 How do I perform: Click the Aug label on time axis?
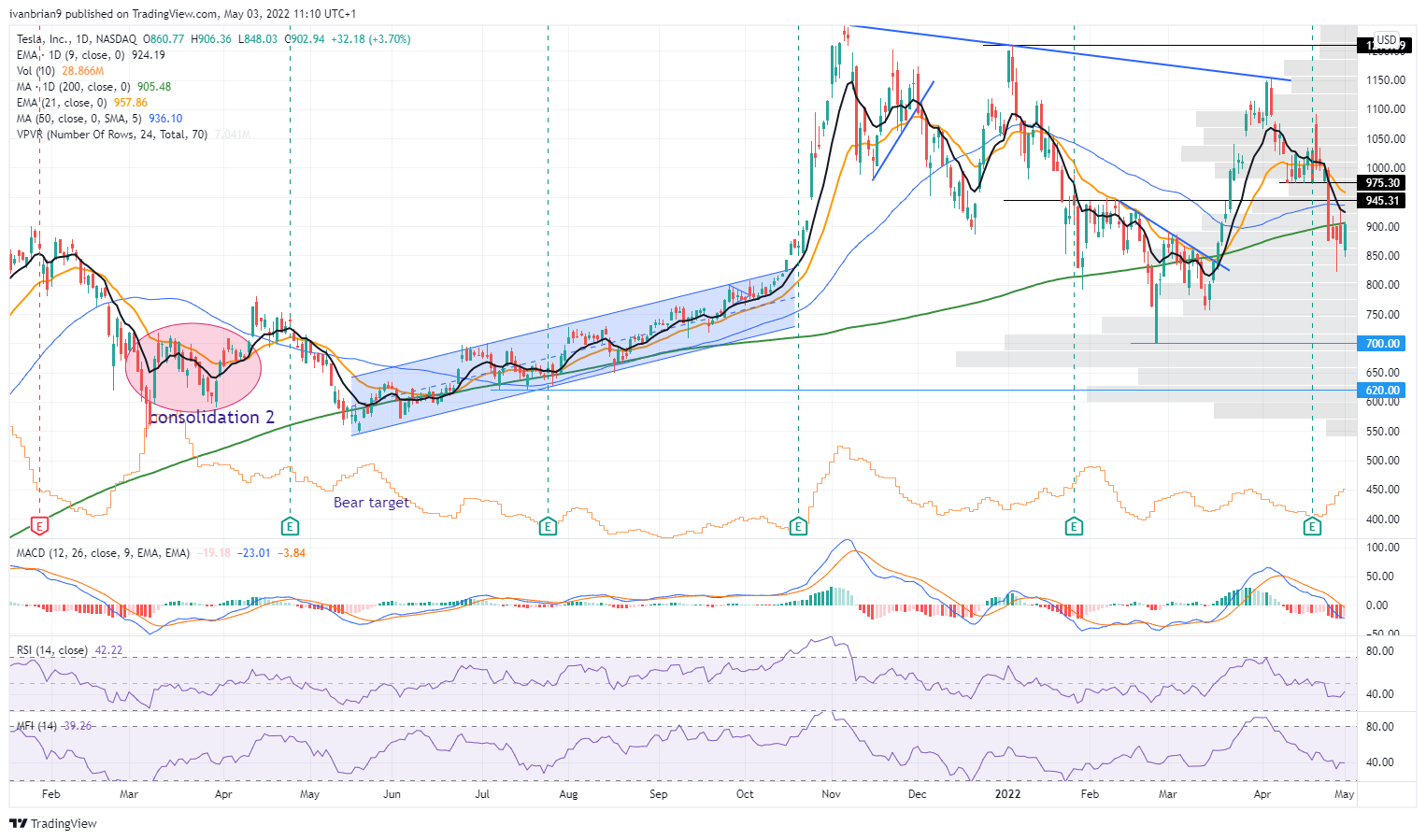[568, 794]
